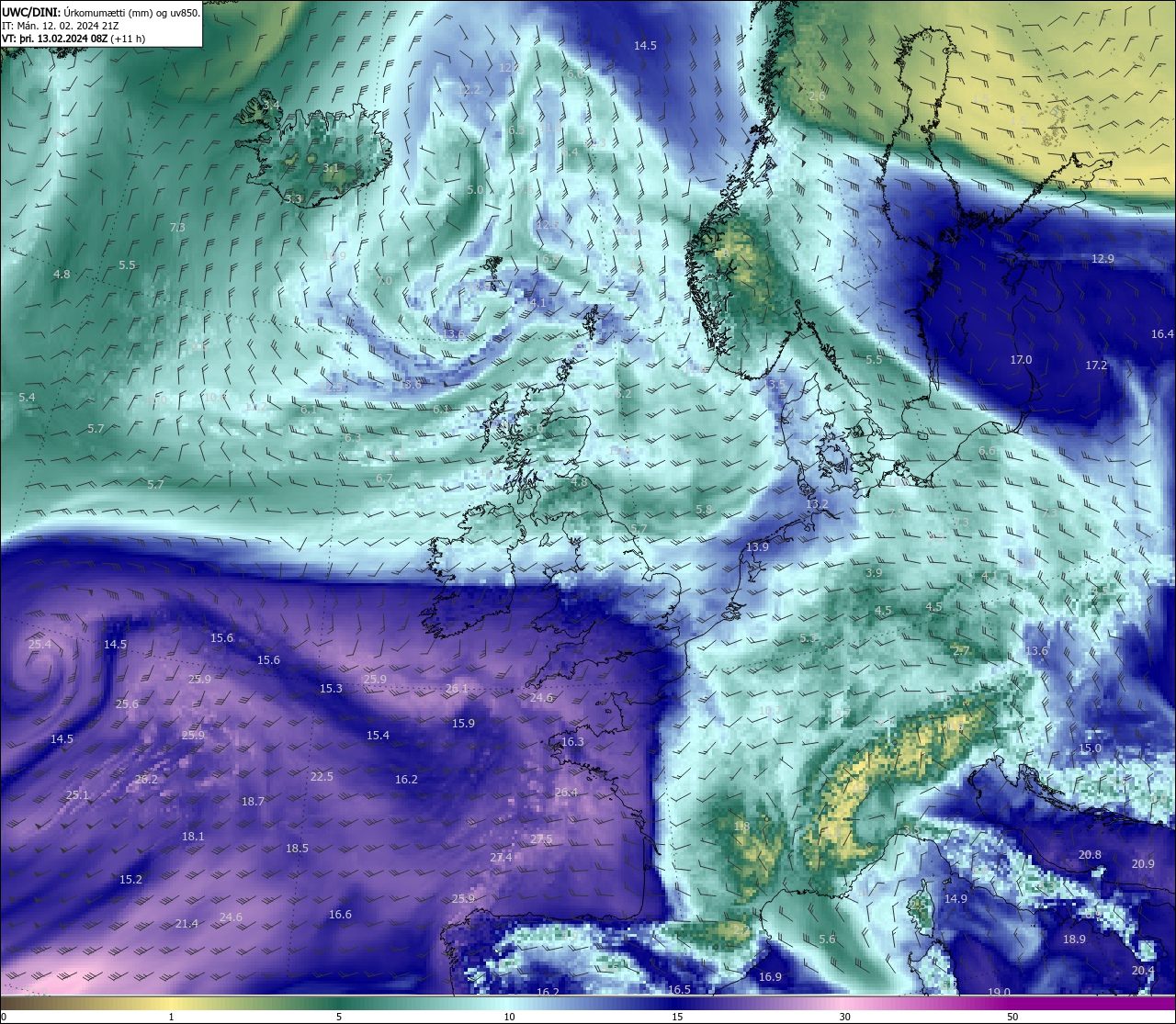This screenshot has width=1176, height=1024.
Task: Click the 16.6 map value
Action: click(340, 914)
